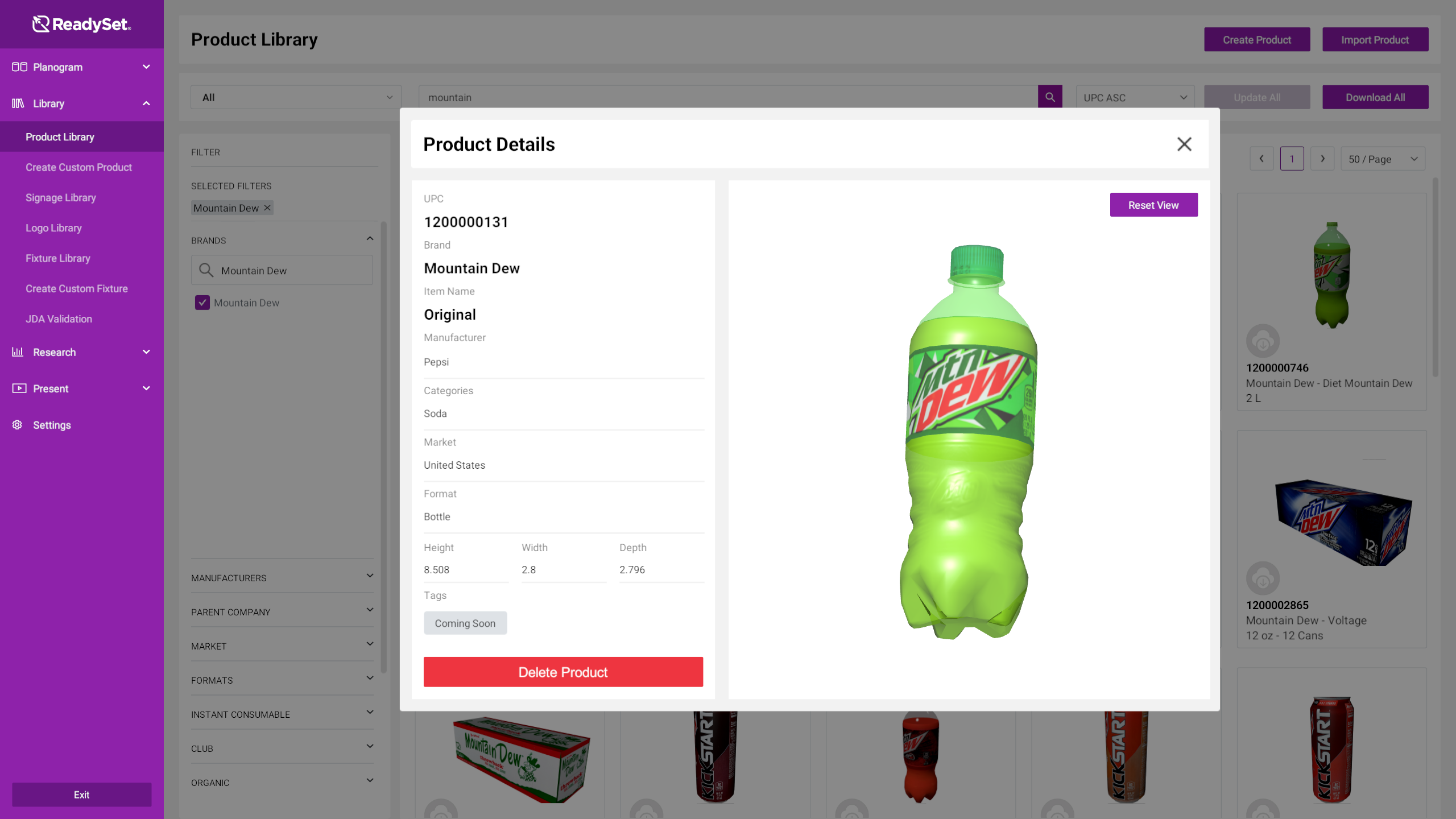Viewport: 1456px width, 819px height.
Task: Close the Product Details dialog
Action: tap(1184, 144)
